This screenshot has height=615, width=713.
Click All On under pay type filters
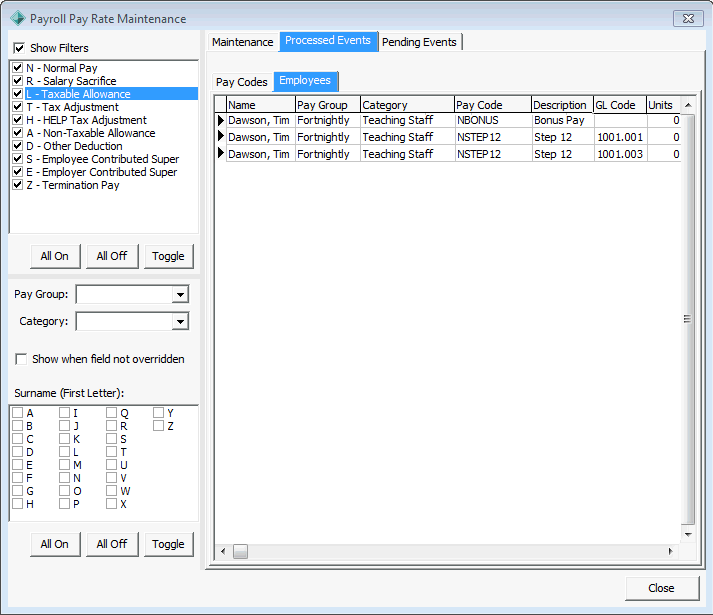55,256
